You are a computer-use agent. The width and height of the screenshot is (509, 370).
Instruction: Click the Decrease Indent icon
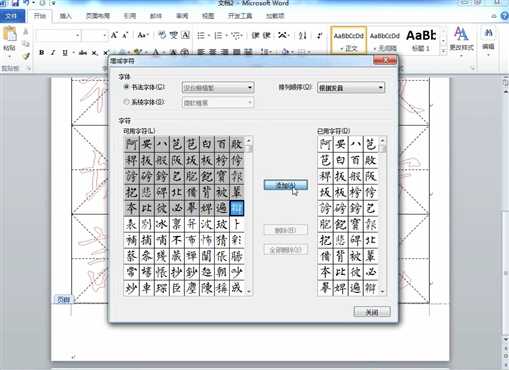256,35
